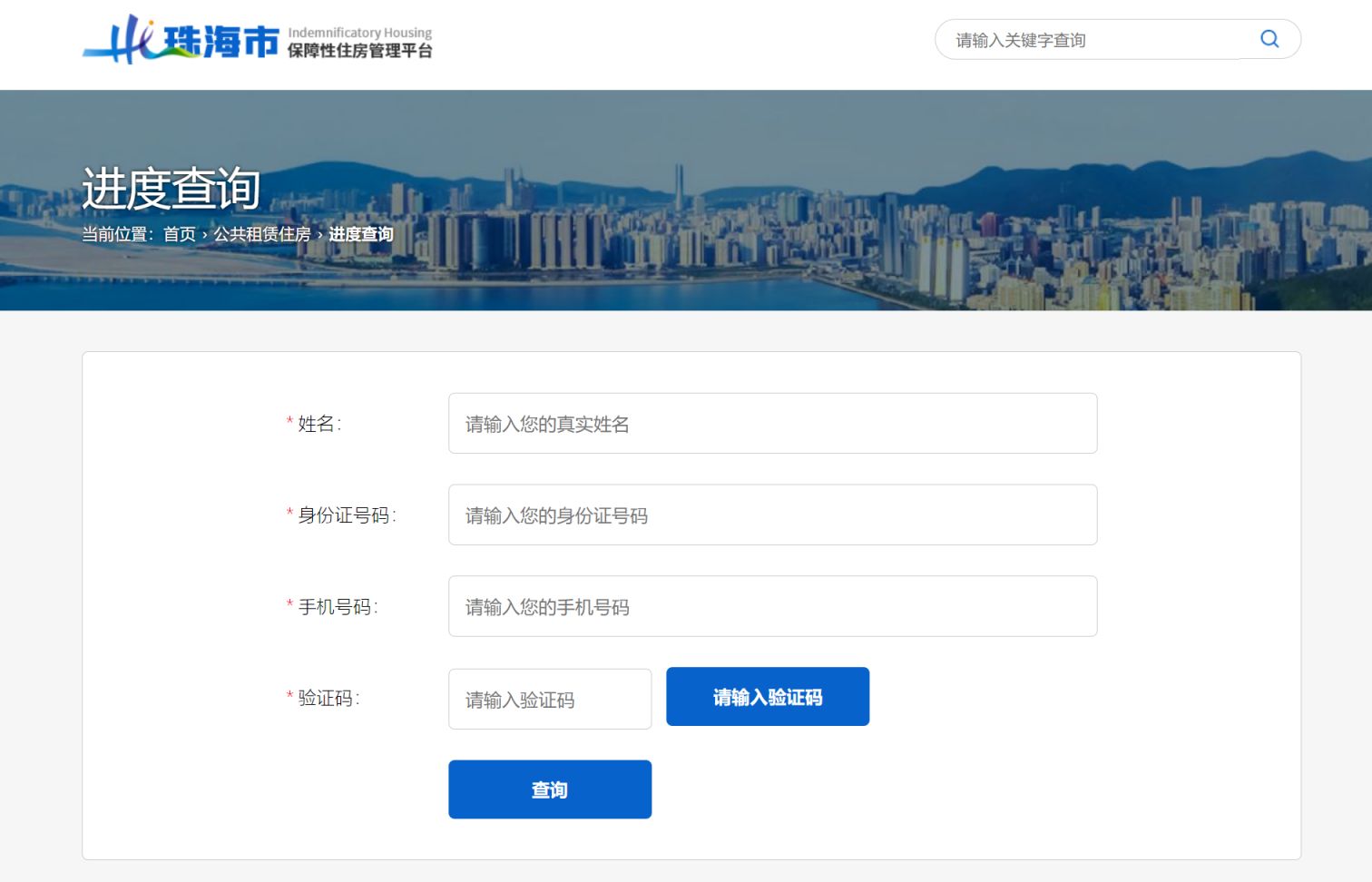Click the 身份证号码 field label

[x=347, y=515]
